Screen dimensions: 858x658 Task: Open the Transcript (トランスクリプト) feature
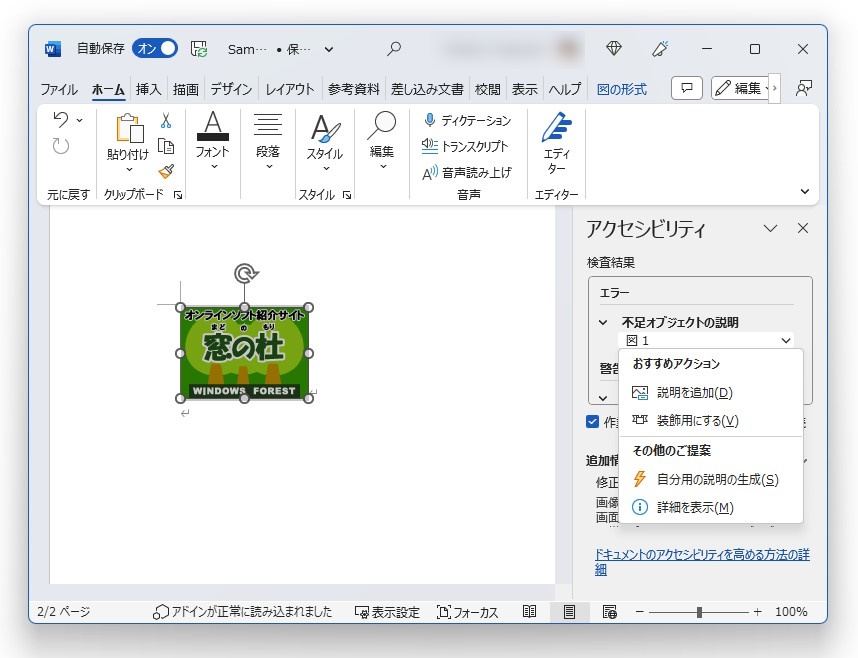[x=468, y=148]
